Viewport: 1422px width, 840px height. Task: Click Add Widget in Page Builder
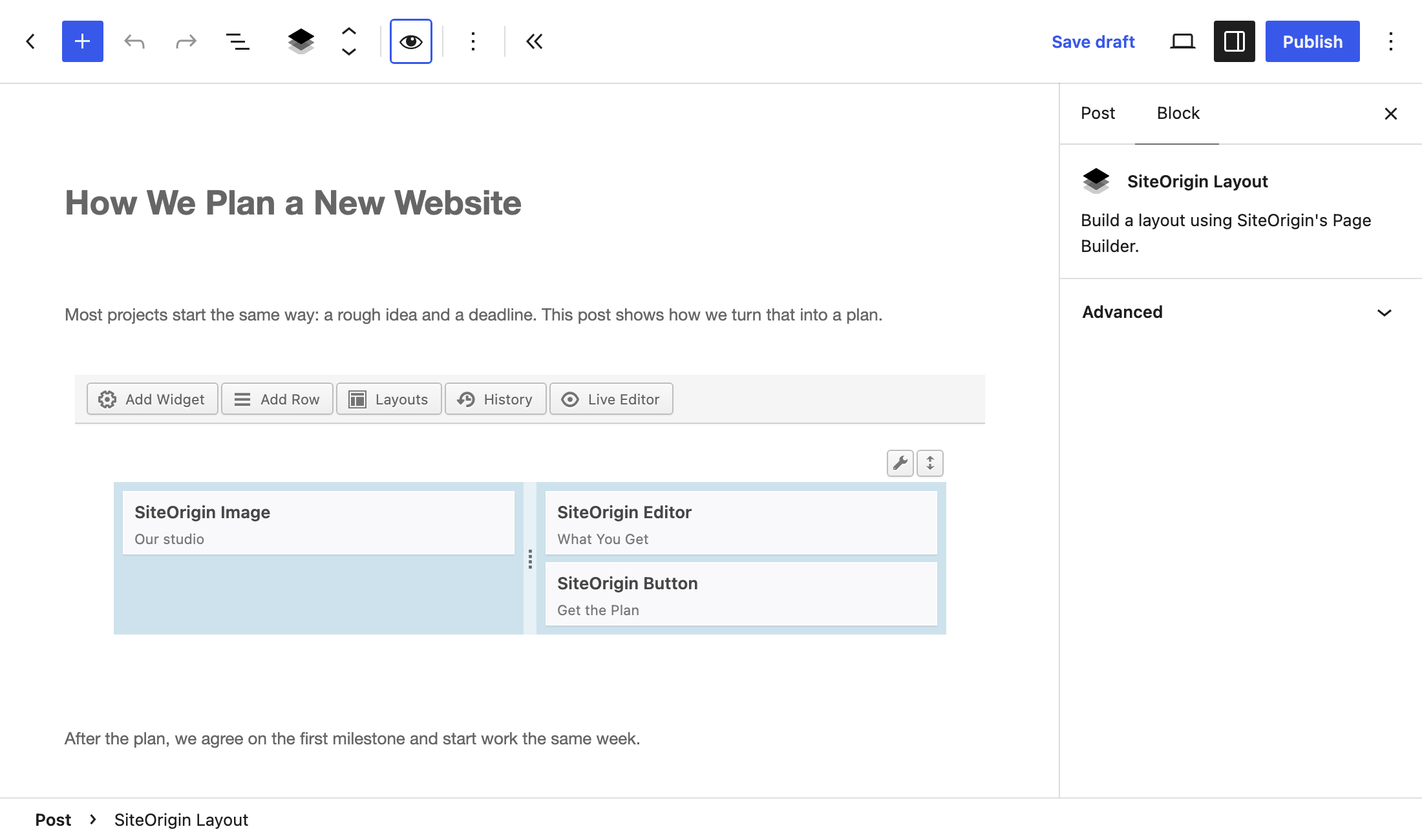pyautogui.click(x=153, y=399)
